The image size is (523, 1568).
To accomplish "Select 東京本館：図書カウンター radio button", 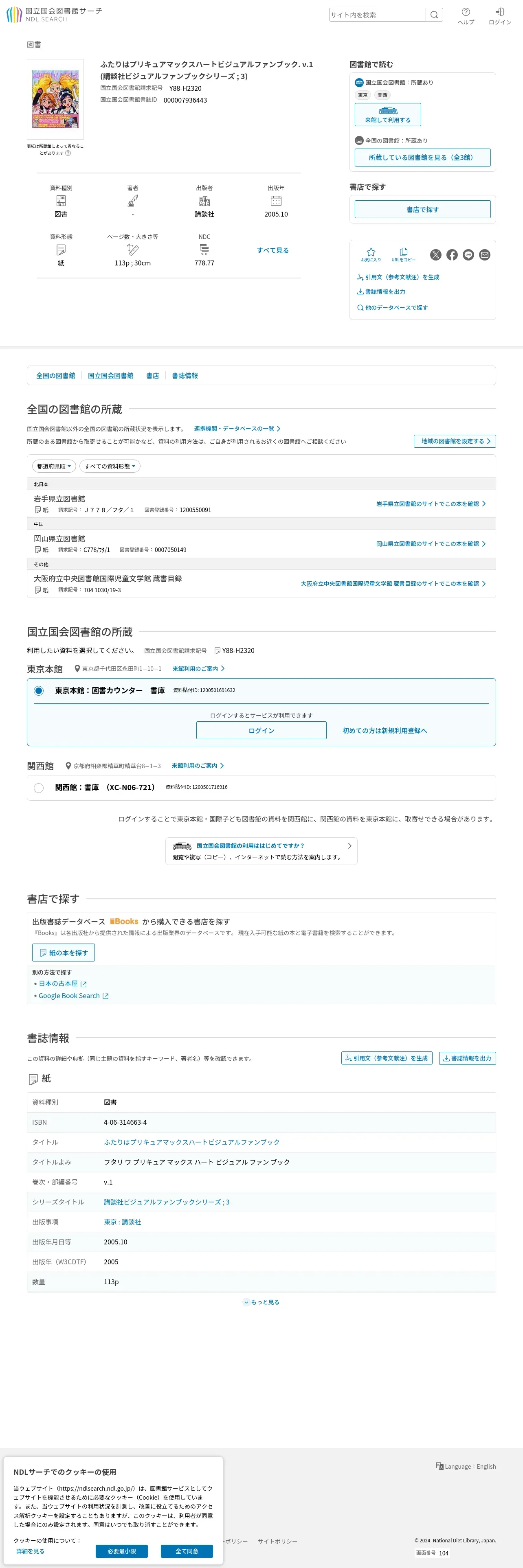I will coord(39,690).
